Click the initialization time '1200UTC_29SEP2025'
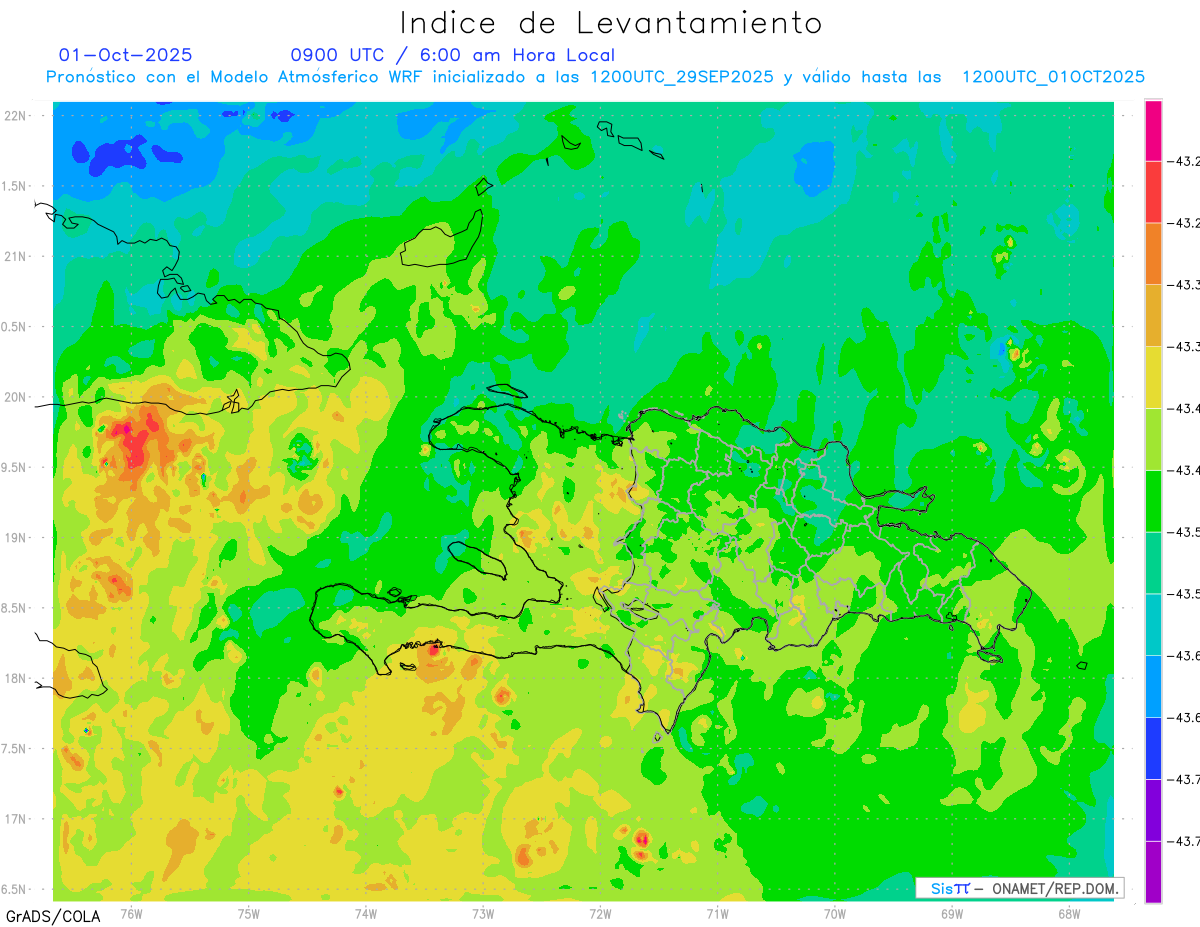The width and height of the screenshot is (1200, 927). coord(682,77)
